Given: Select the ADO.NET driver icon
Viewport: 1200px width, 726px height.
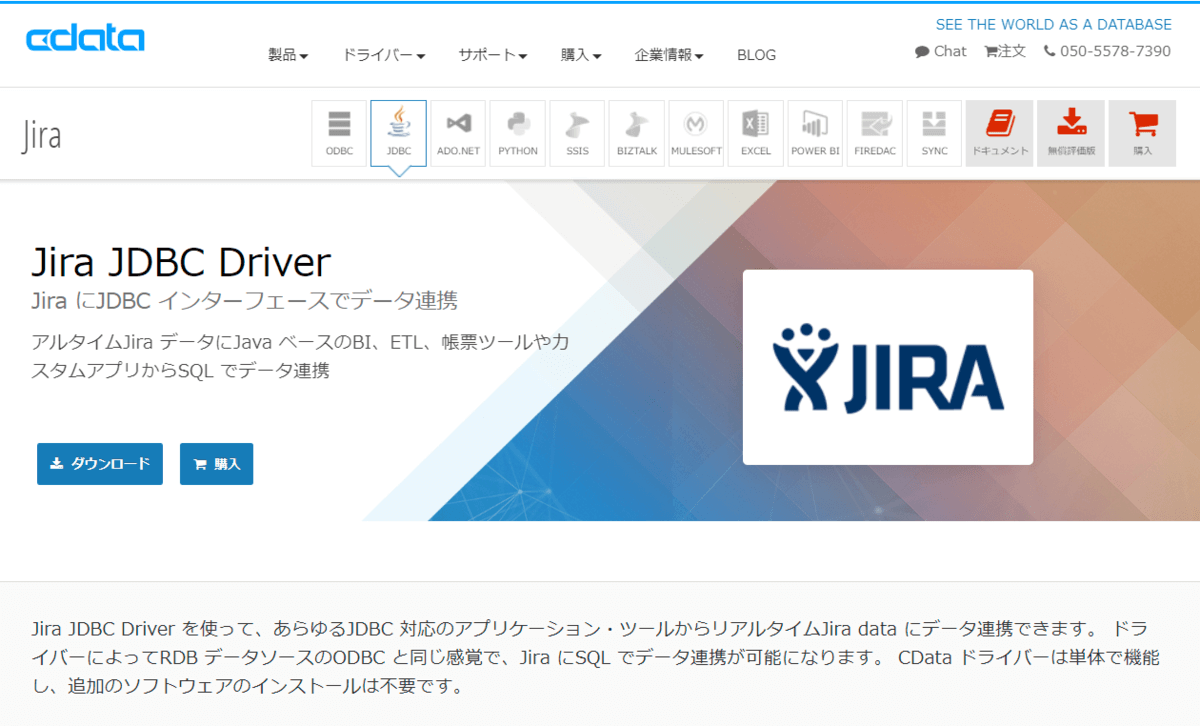Looking at the screenshot, I should 458,133.
